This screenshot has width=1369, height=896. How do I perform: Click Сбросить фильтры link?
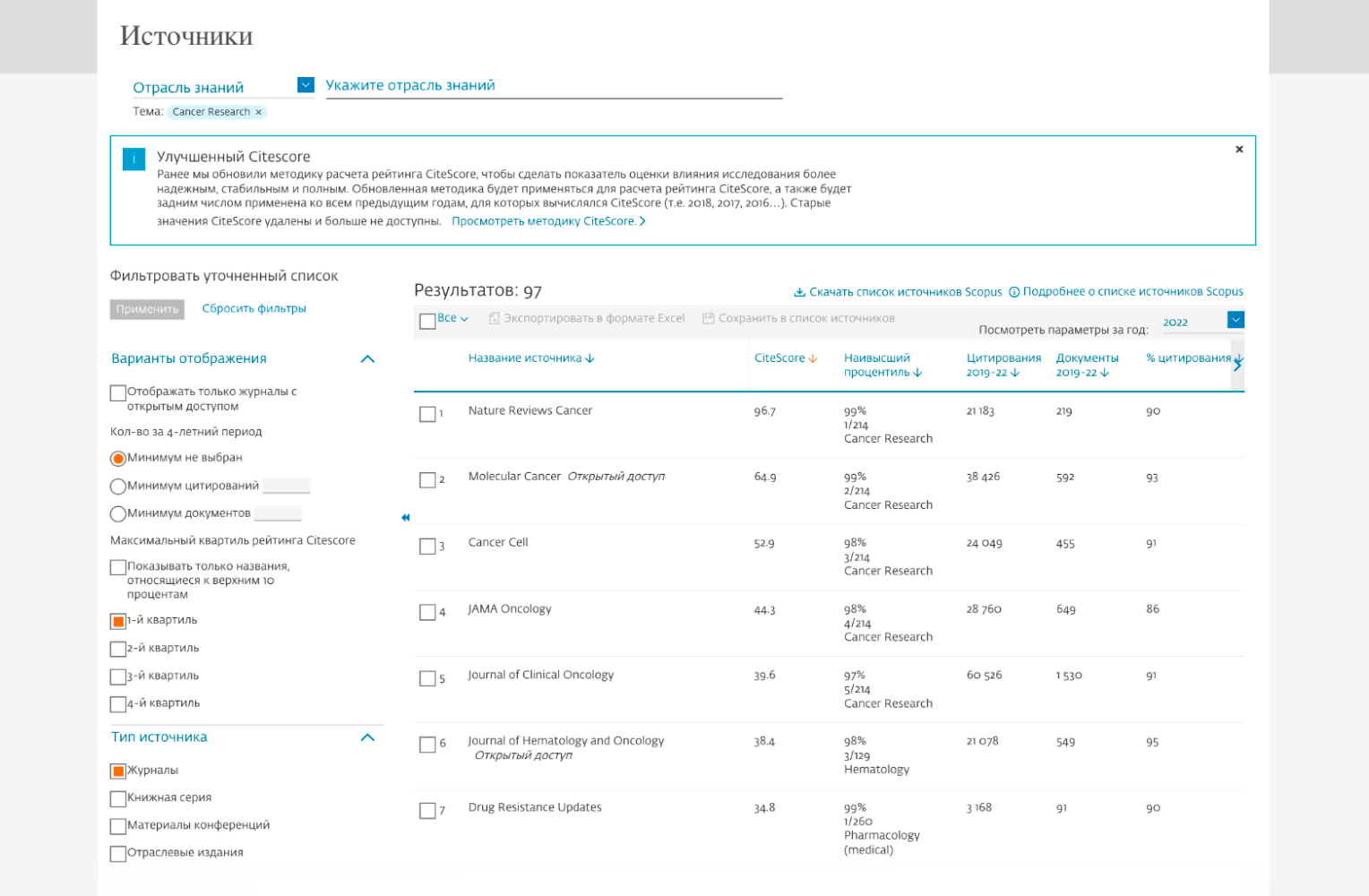tap(254, 308)
